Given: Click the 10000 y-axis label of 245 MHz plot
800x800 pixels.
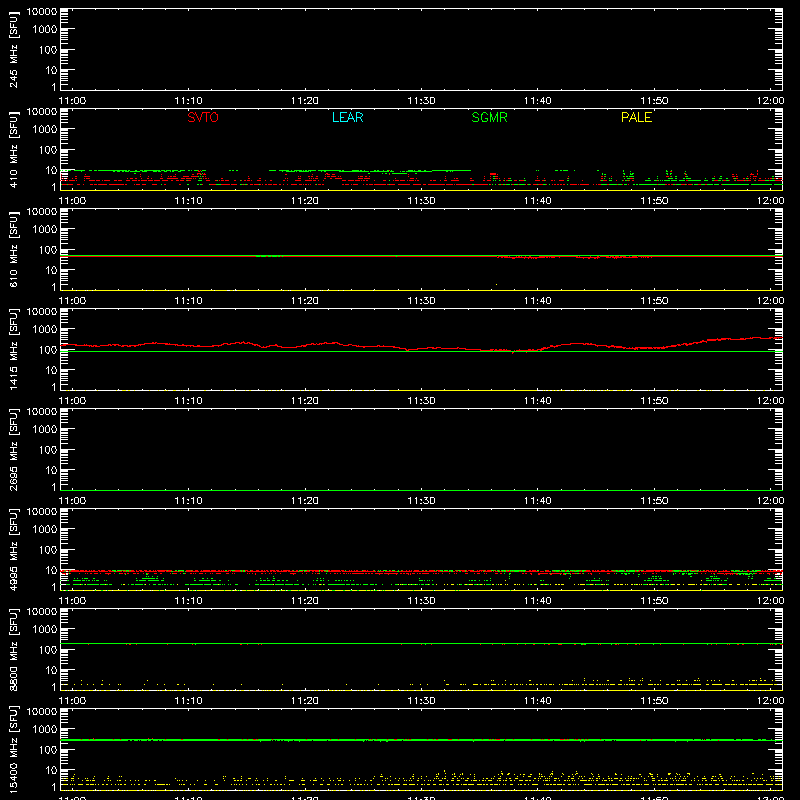Looking at the screenshot, I should coord(42,12).
